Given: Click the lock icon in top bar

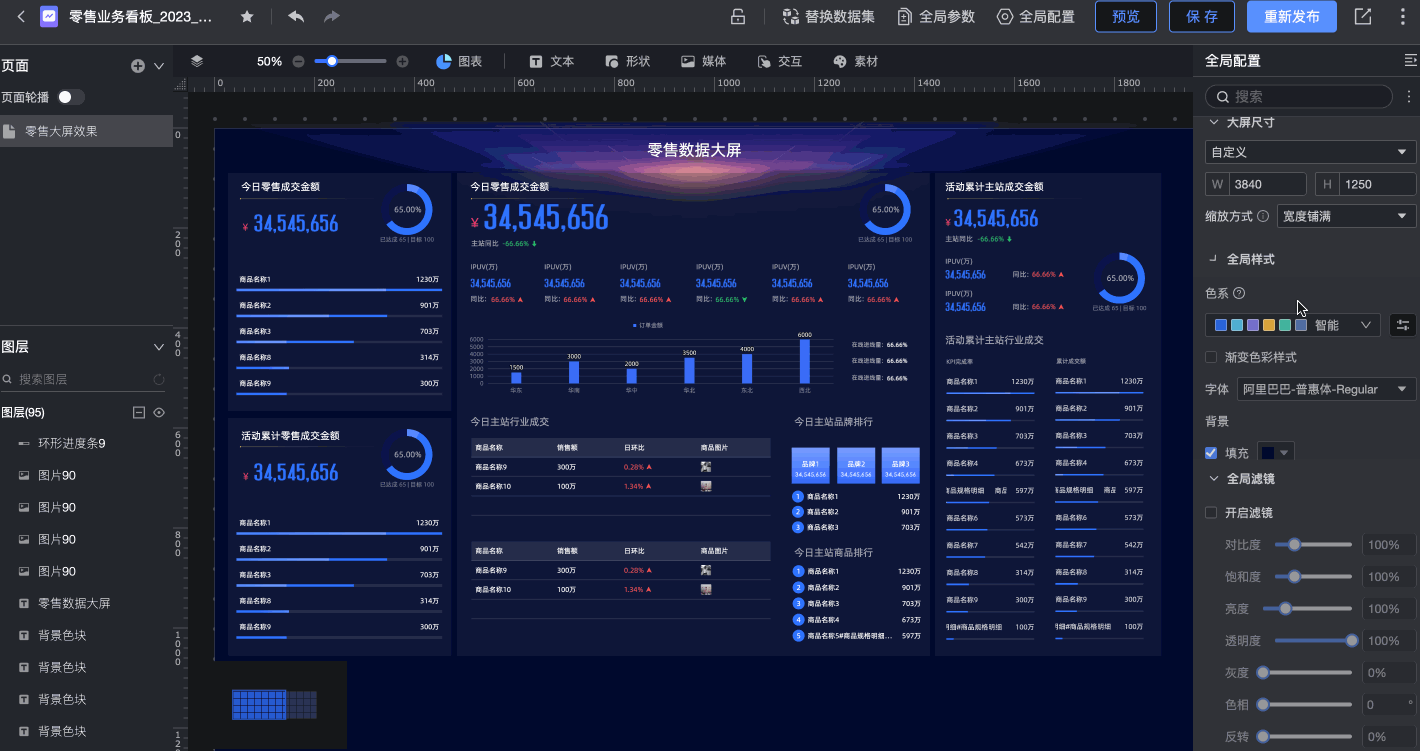Looking at the screenshot, I should click(x=738, y=17).
